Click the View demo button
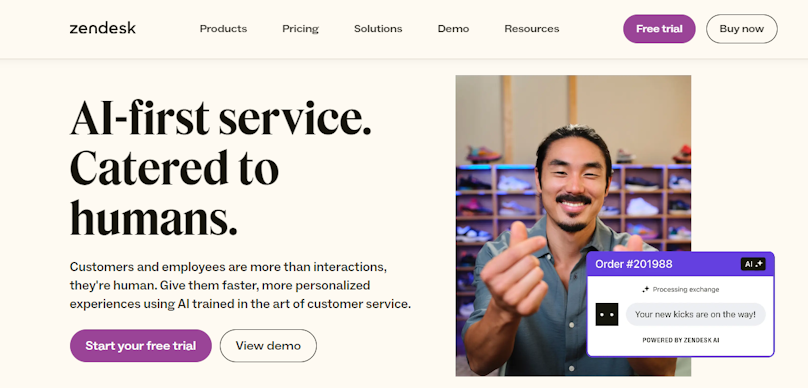808x388 pixels. (268, 346)
